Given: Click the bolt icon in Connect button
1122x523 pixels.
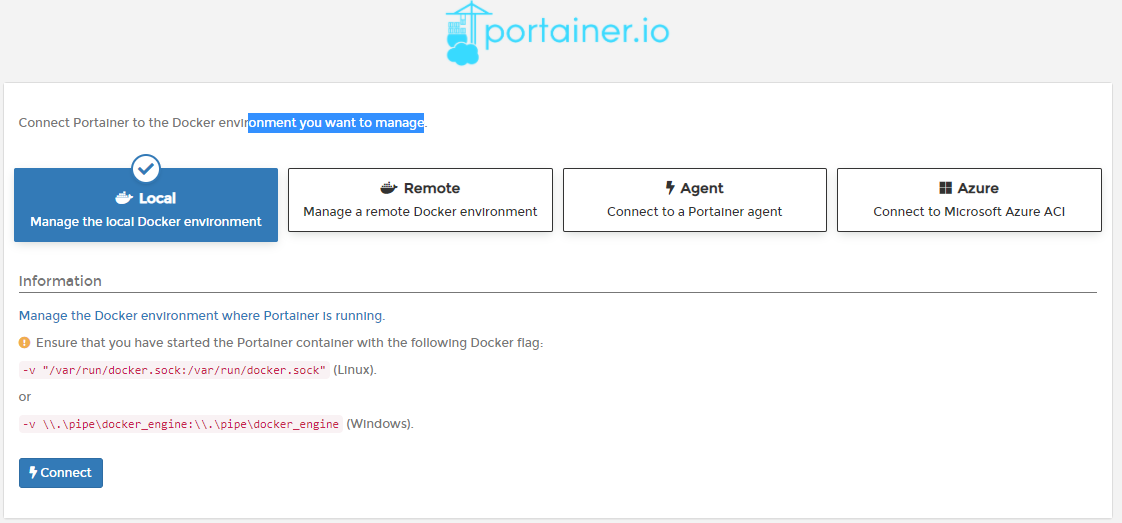Looking at the screenshot, I should tap(33, 472).
